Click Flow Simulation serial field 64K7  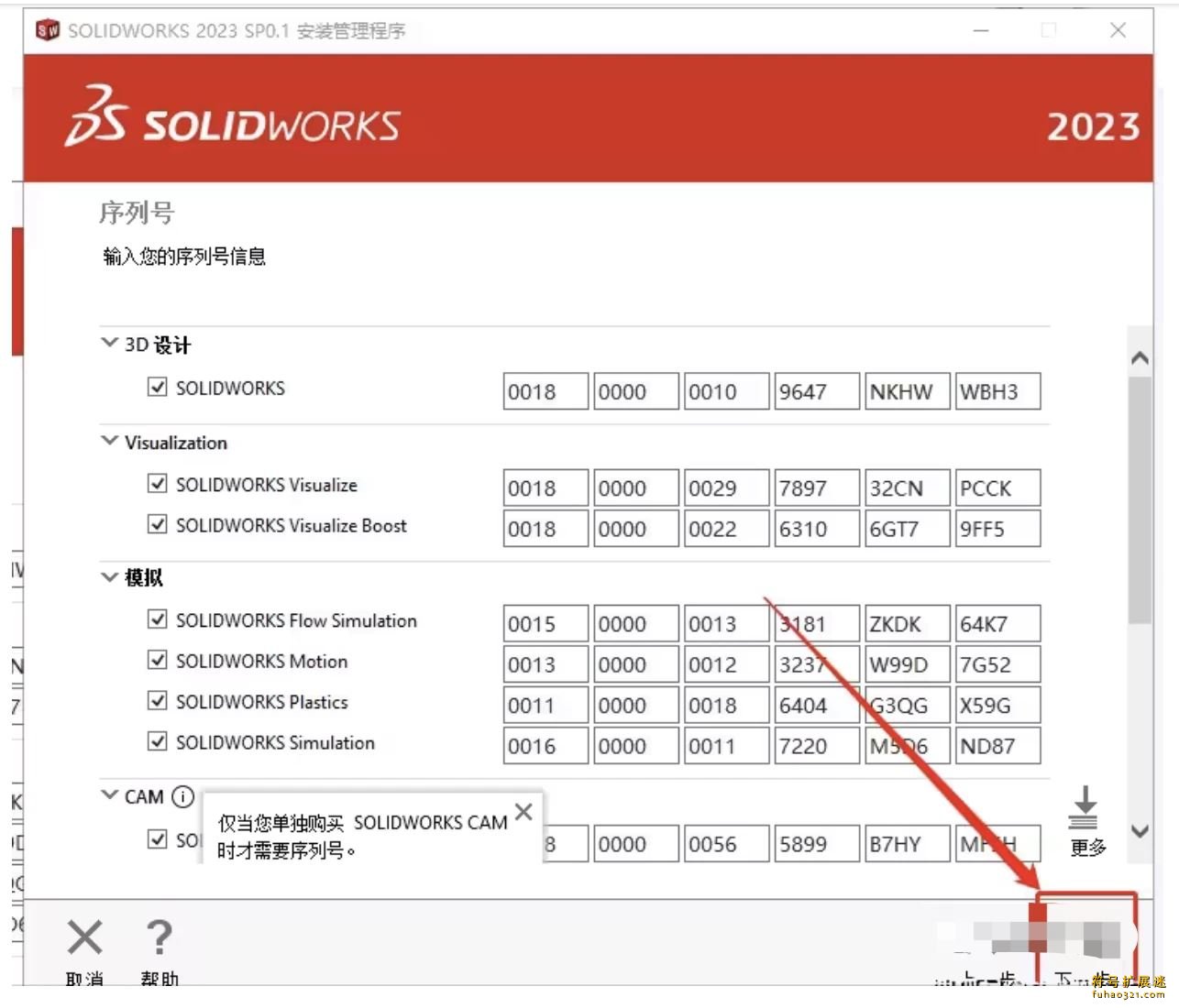click(x=997, y=623)
